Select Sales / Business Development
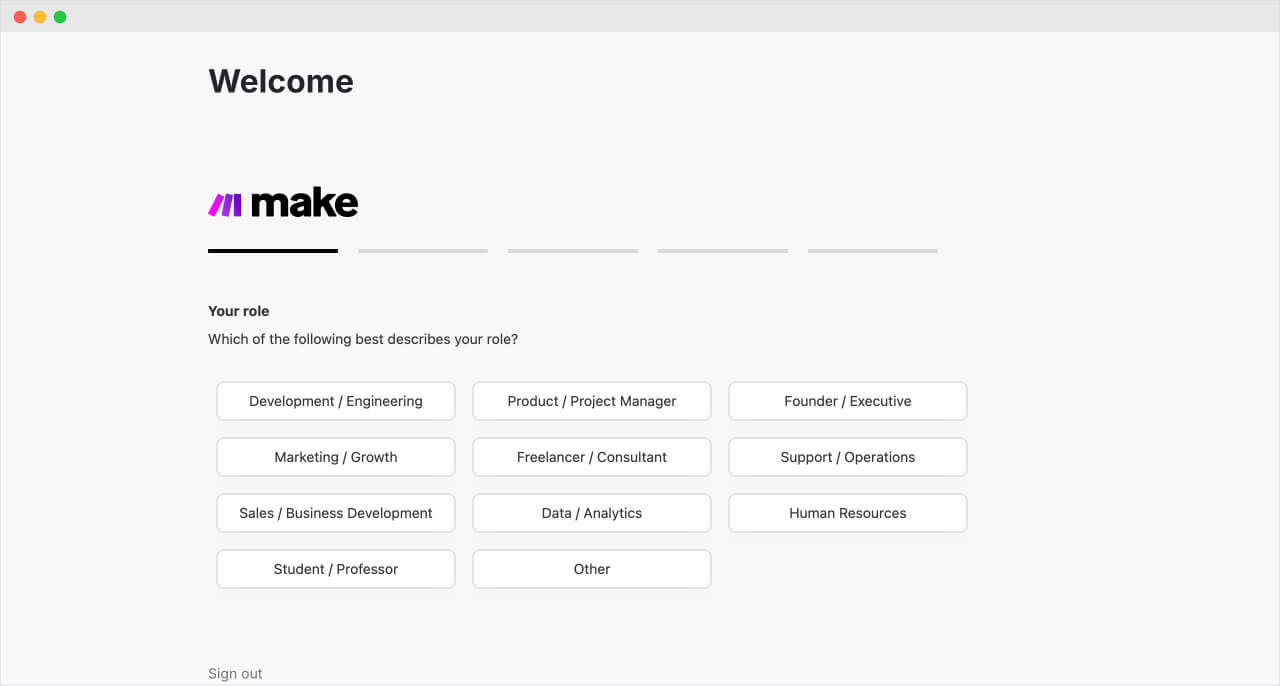The width and height of the screenshot is (1280, 686). 335,512
